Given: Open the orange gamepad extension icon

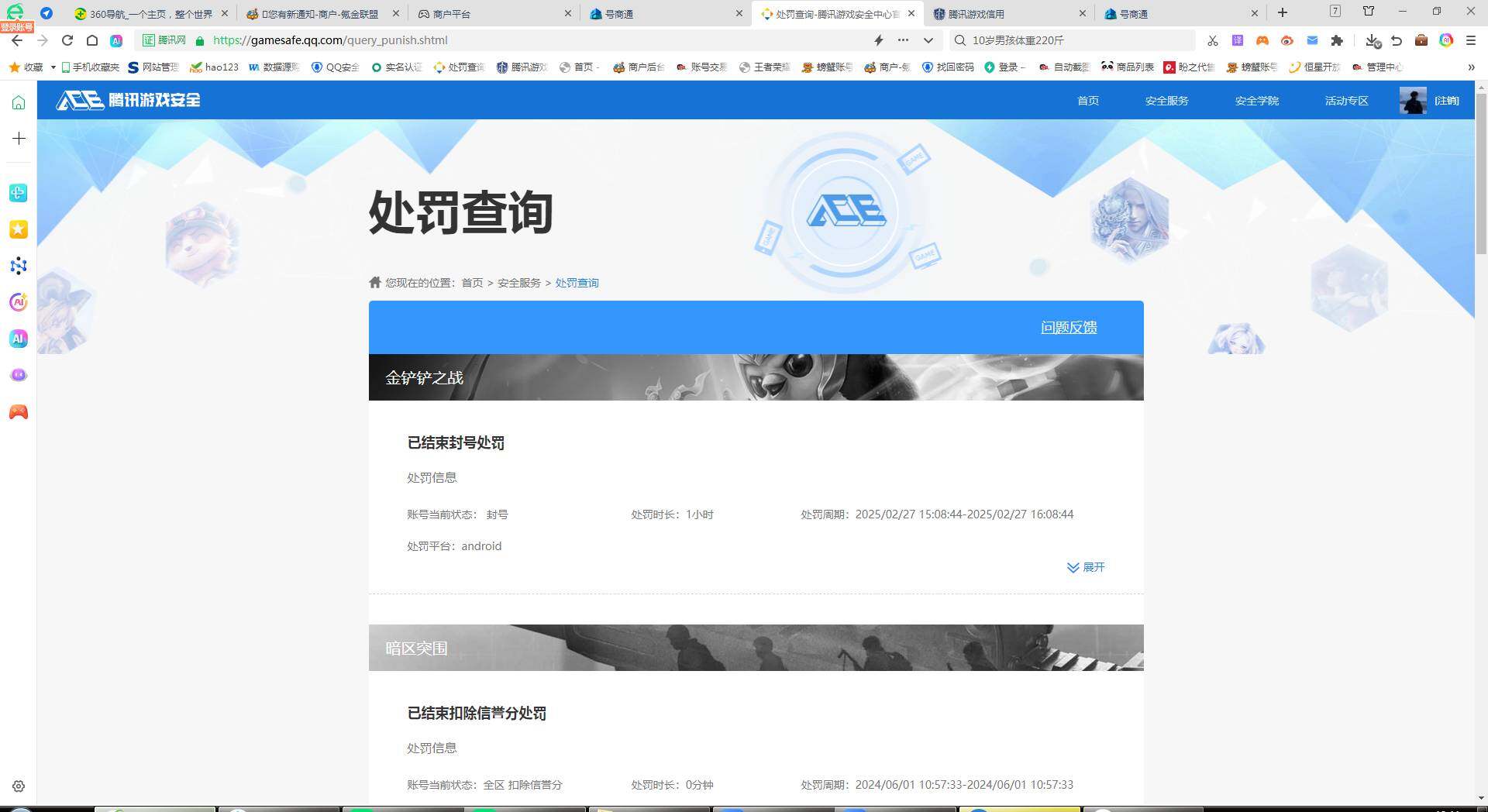Looking at the screenshot, I should tap(1262, 40).
